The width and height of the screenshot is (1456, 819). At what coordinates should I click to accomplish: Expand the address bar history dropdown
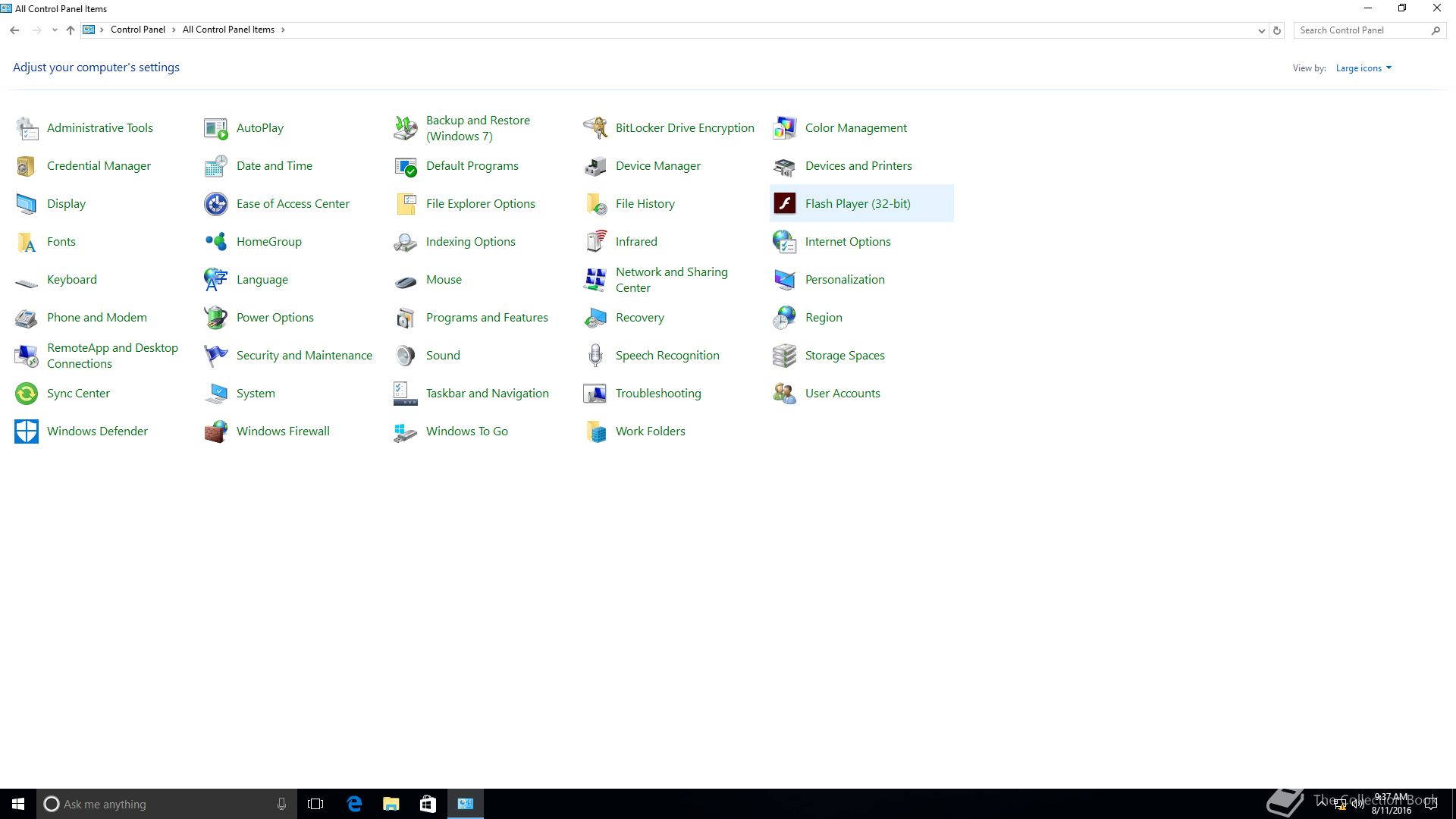pyautogui.click(x=1261, y=30)
